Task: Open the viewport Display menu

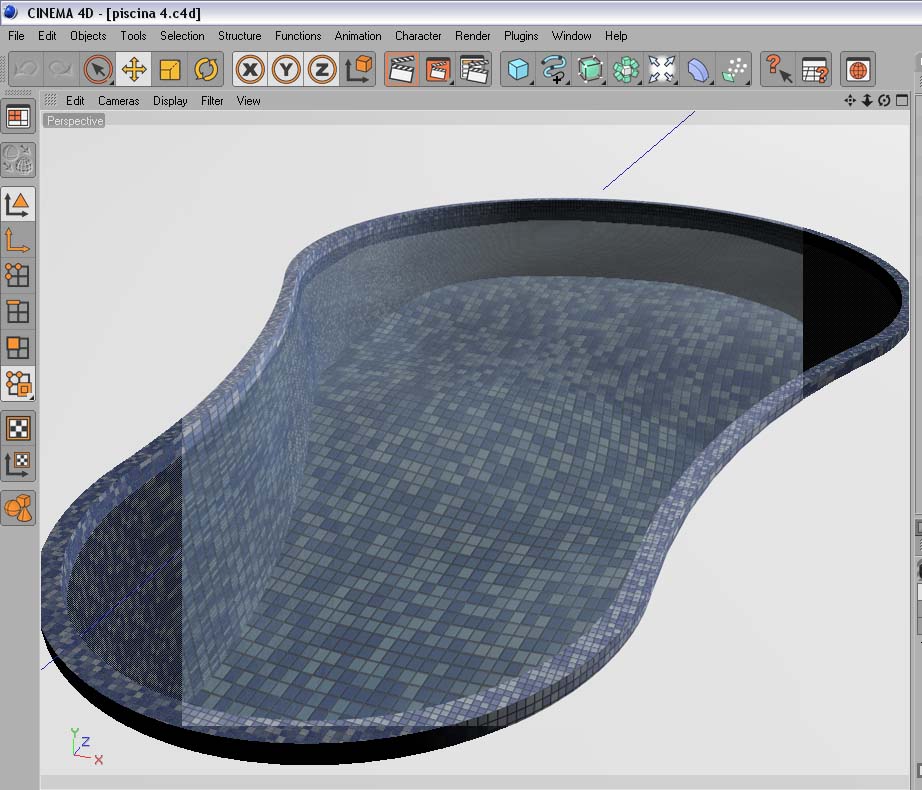Action: 171,101
